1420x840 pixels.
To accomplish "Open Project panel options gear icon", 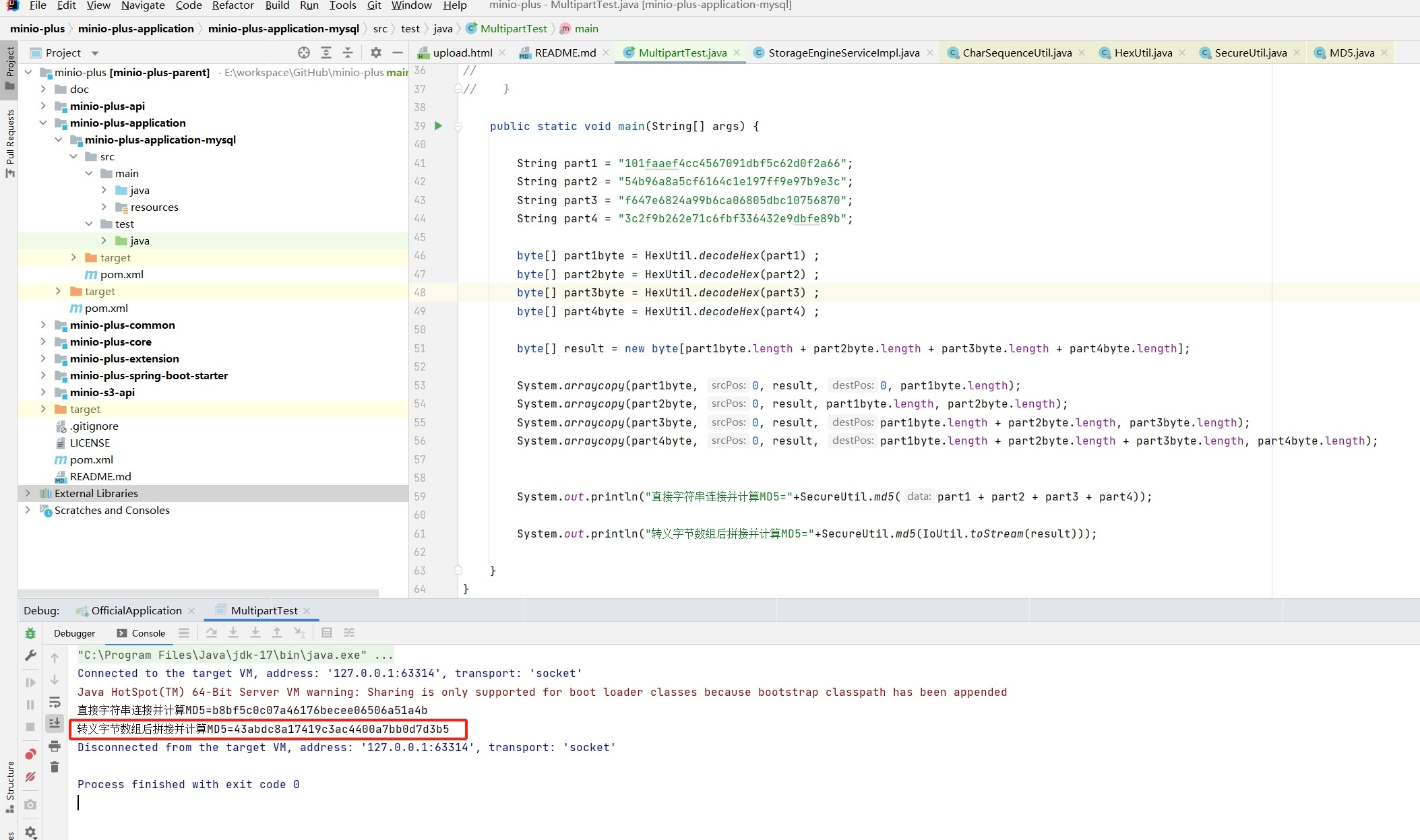I will coord(376,53).
